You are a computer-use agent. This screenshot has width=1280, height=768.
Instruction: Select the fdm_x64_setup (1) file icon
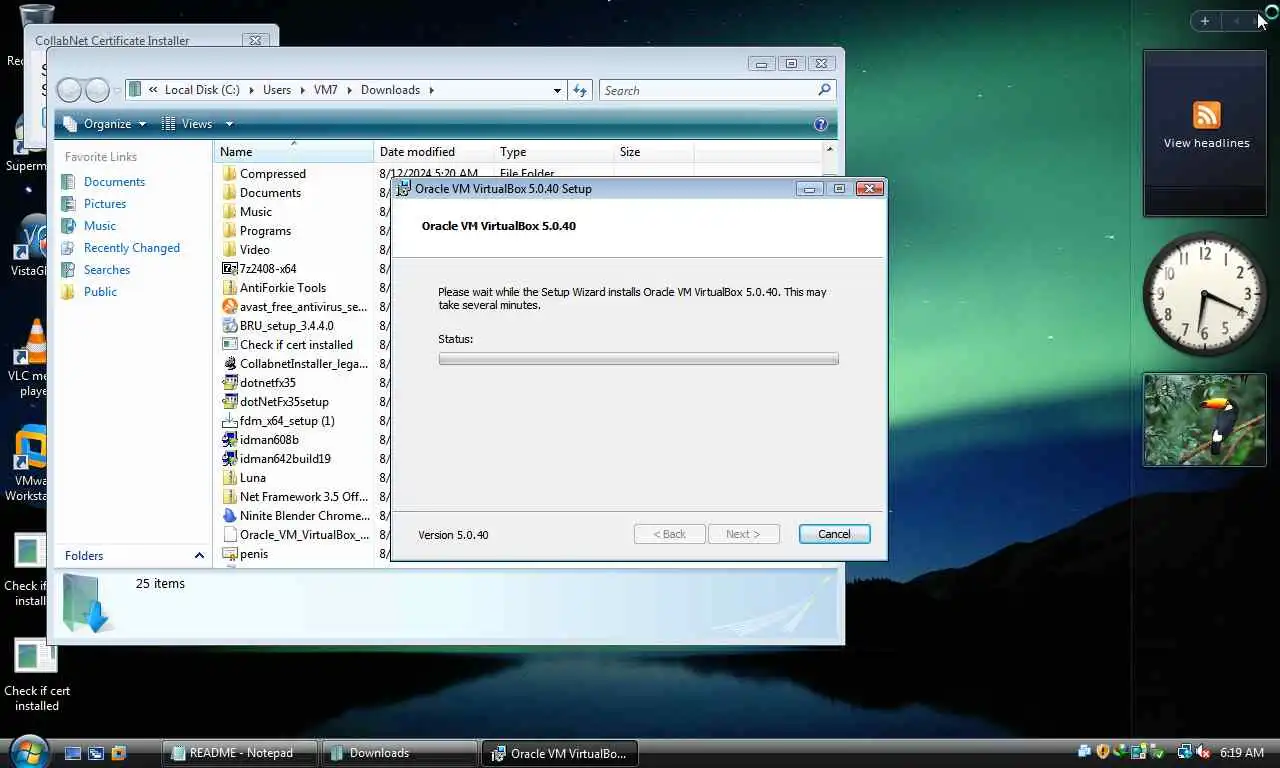(x=229, y=421)
